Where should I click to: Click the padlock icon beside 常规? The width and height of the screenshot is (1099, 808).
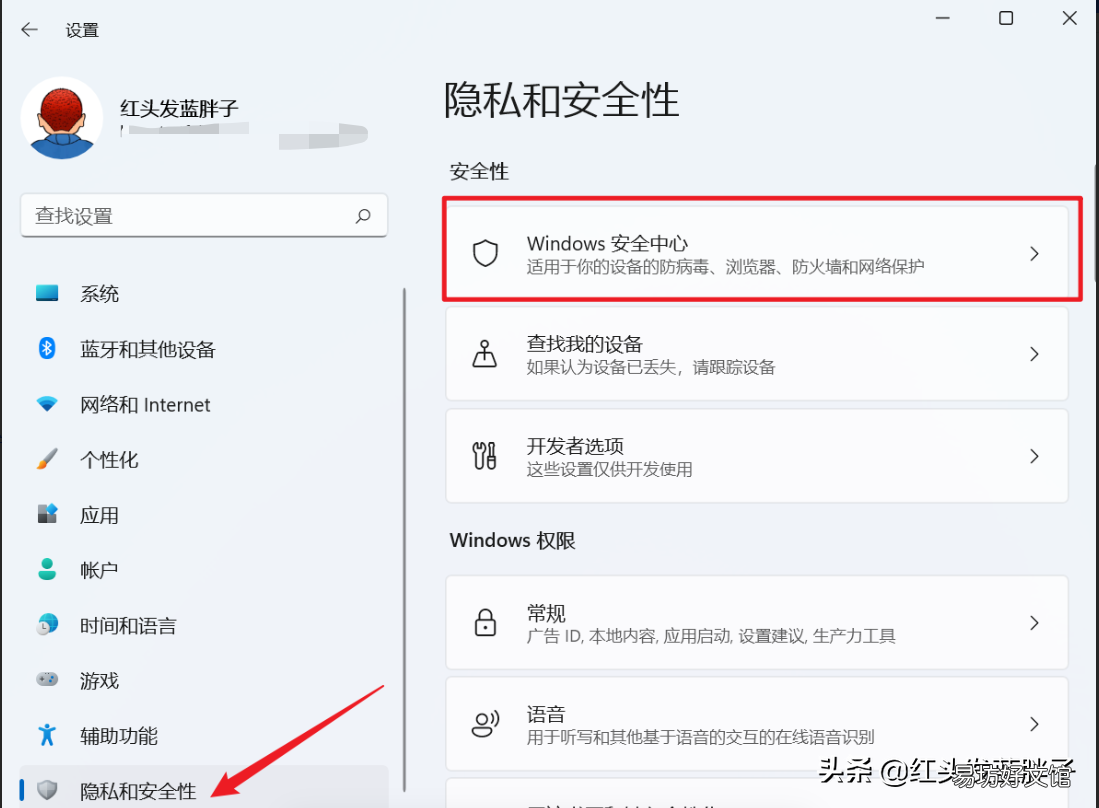pyautogui.click(x=485, y=622)
